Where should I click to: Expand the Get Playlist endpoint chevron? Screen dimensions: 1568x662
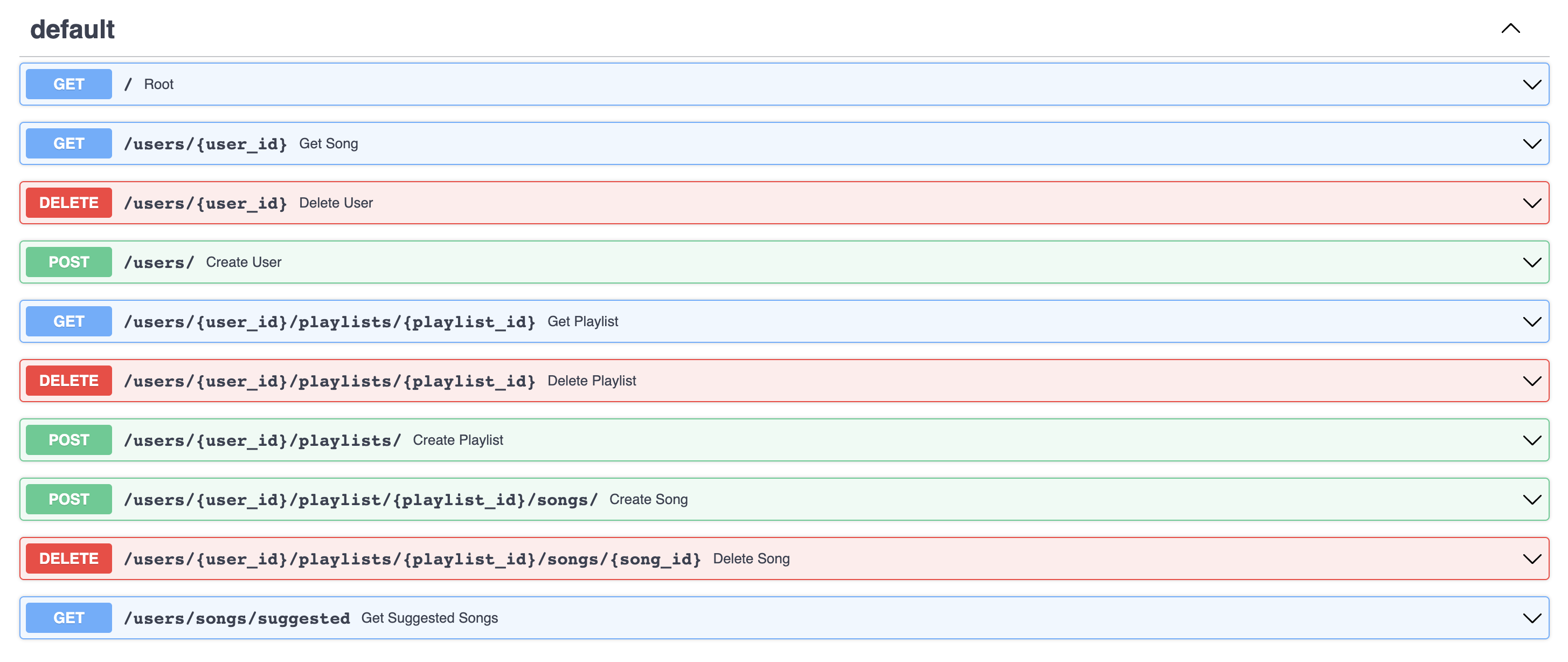(1531, 321)
